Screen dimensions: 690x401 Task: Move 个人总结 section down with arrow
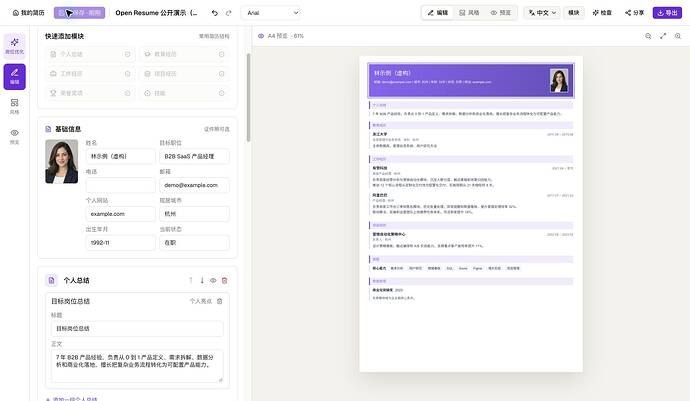[202, 280]
